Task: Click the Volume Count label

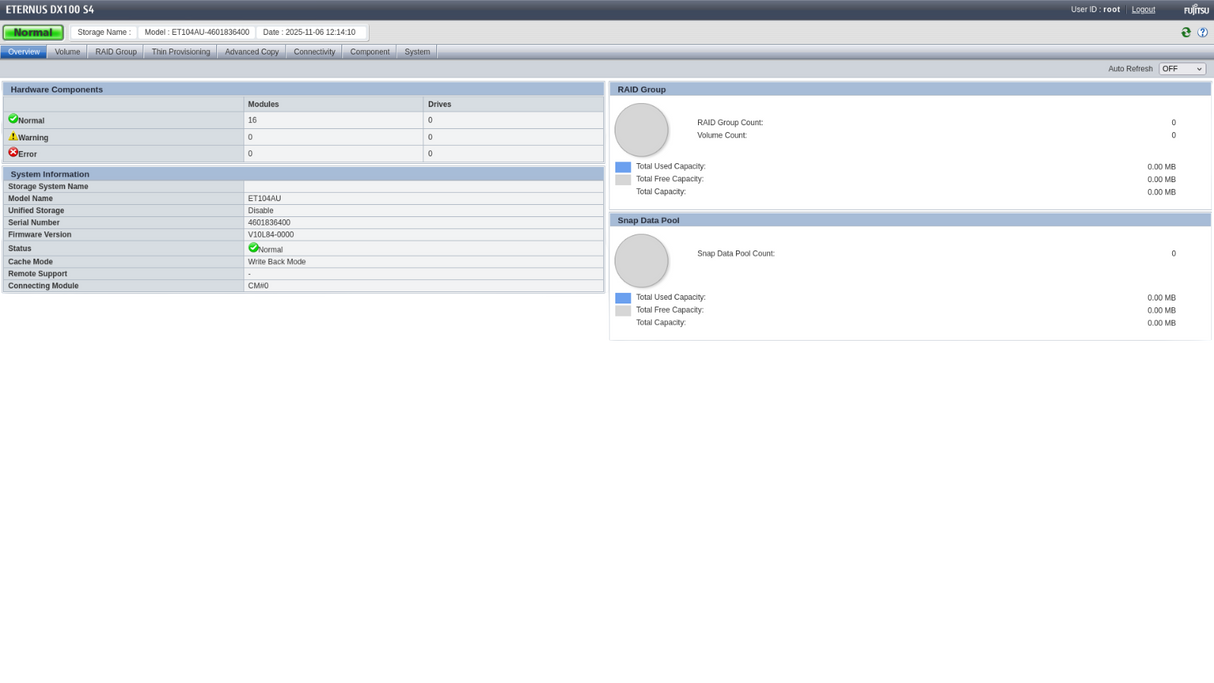Action: tap(722, 135)
